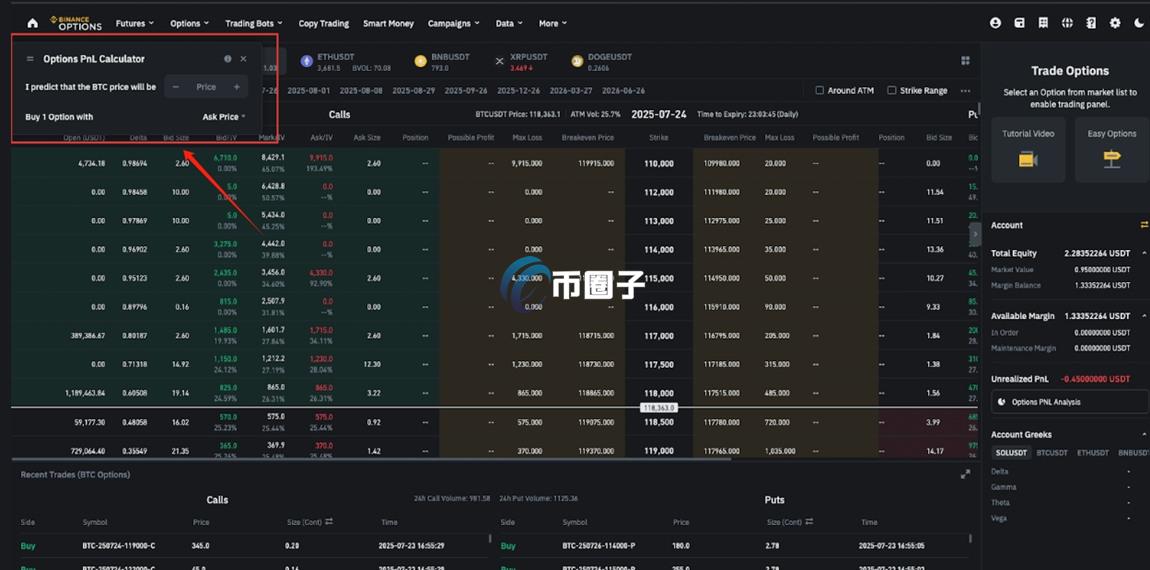
Task: Click BTC-250724-119000-C trade symbol
Action: click(119, 546)
